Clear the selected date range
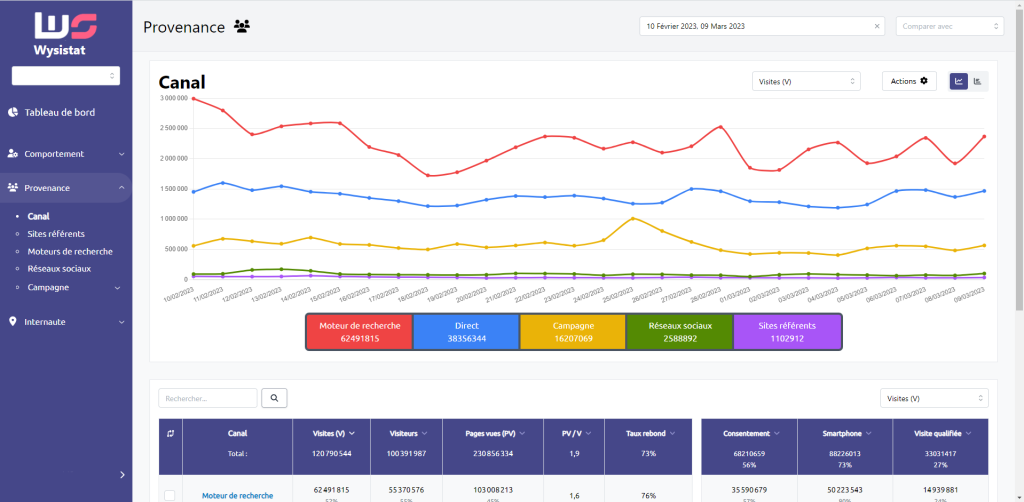This screenshot has height=502, width=1024. [877, 26]
